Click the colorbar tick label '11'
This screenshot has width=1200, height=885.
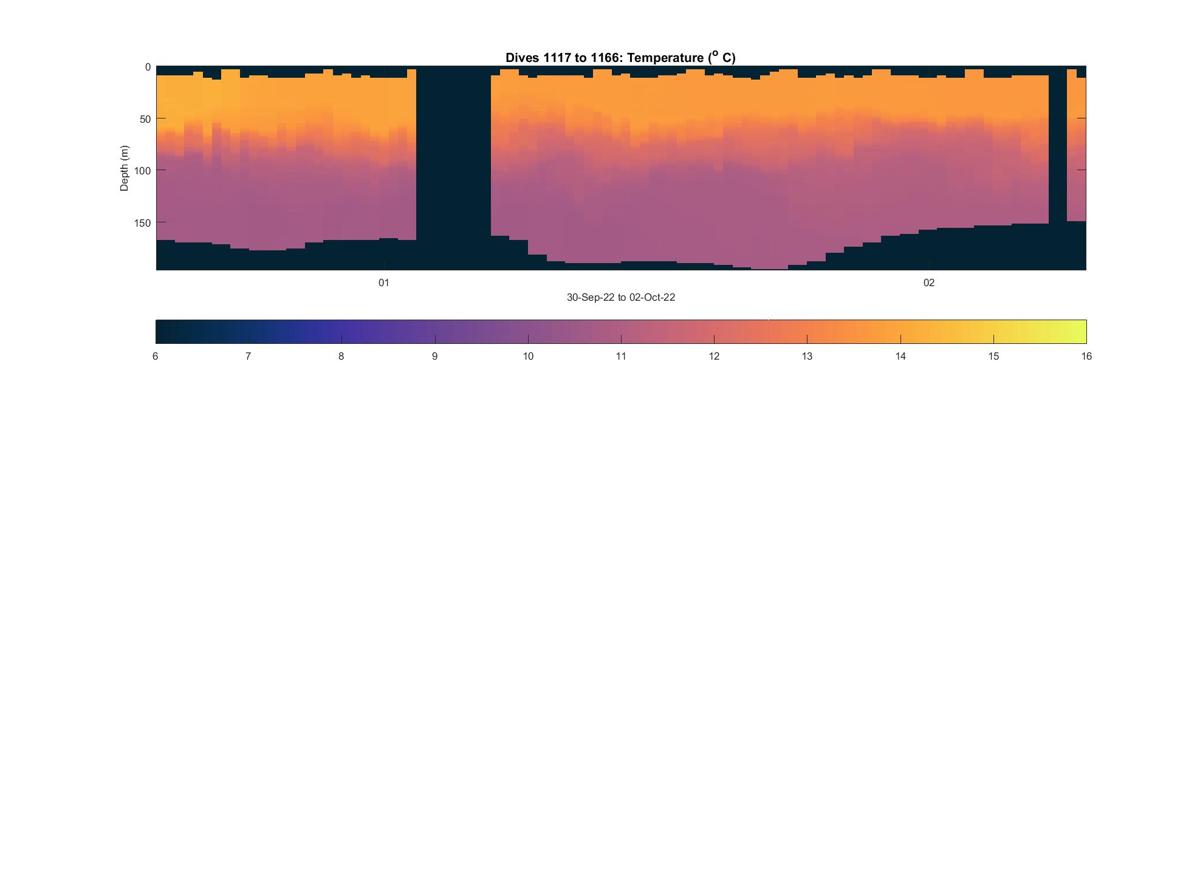[621, 356]
